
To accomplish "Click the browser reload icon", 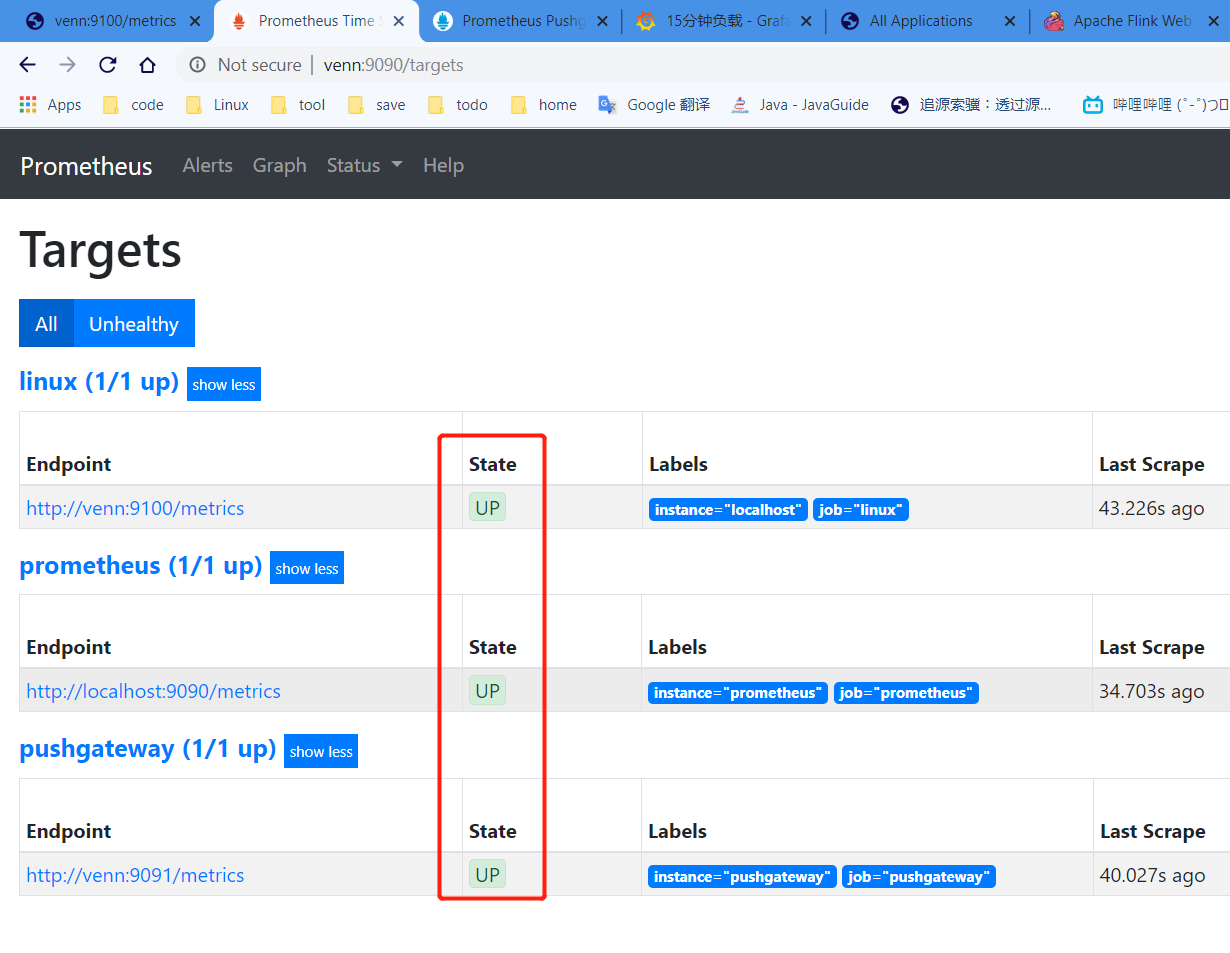I will 107,65.
